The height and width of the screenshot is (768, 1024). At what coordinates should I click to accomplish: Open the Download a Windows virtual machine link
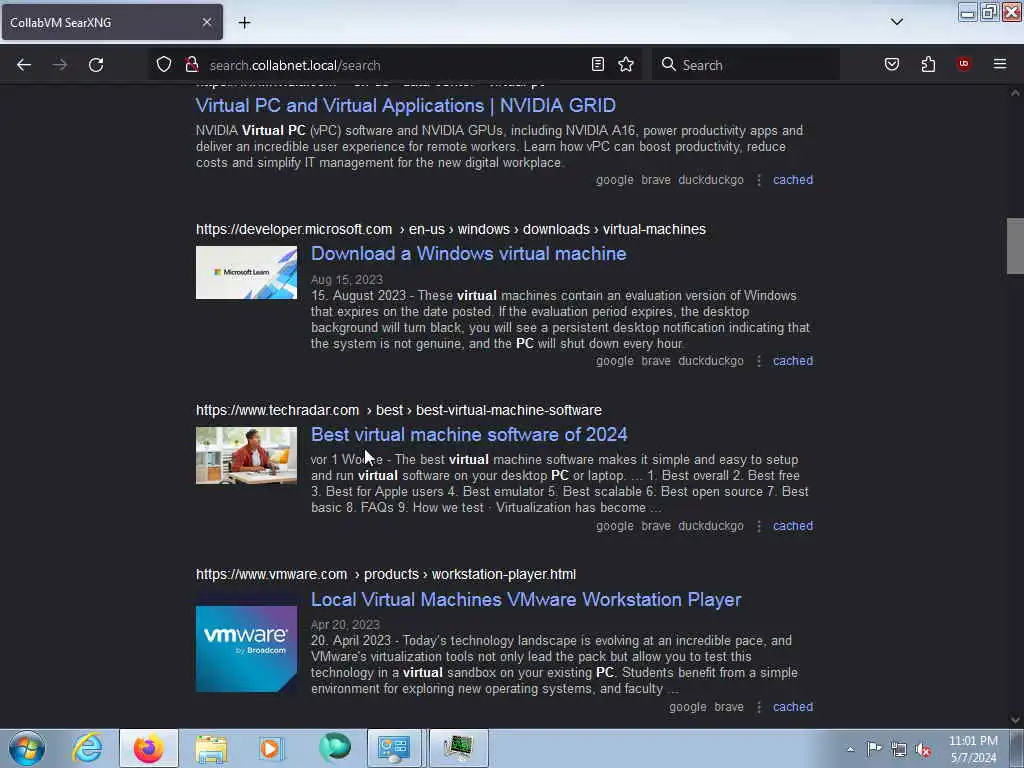pyautogui.click(x=468, y=253)
